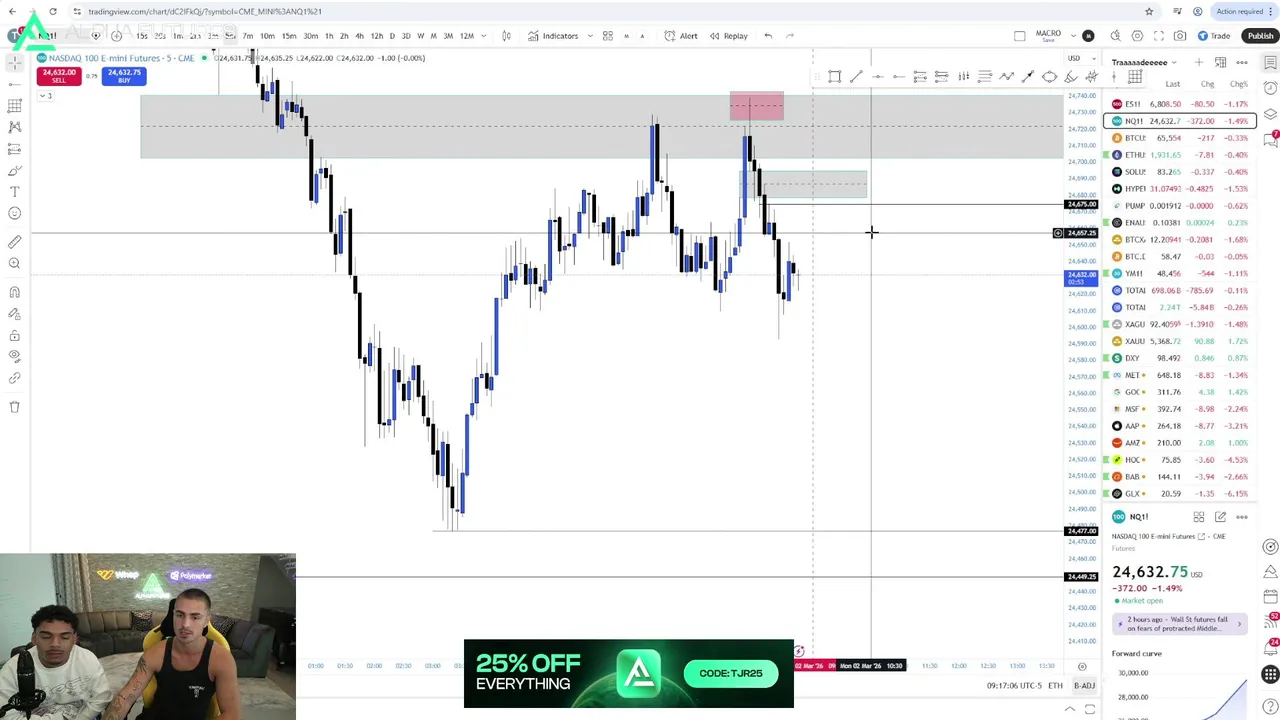Select the 10m timeframe
This screenshot has height=720, width=1280.
coord(267,36)
